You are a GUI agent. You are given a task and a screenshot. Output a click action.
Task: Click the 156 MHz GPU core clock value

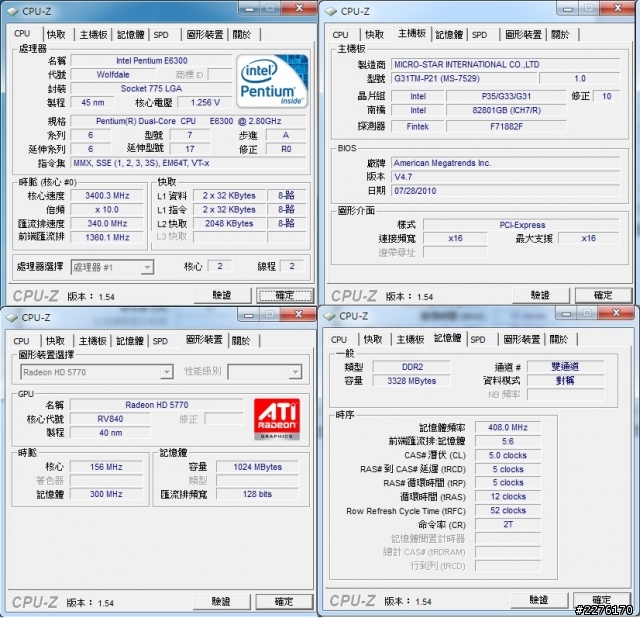click(x=106, y=467)
